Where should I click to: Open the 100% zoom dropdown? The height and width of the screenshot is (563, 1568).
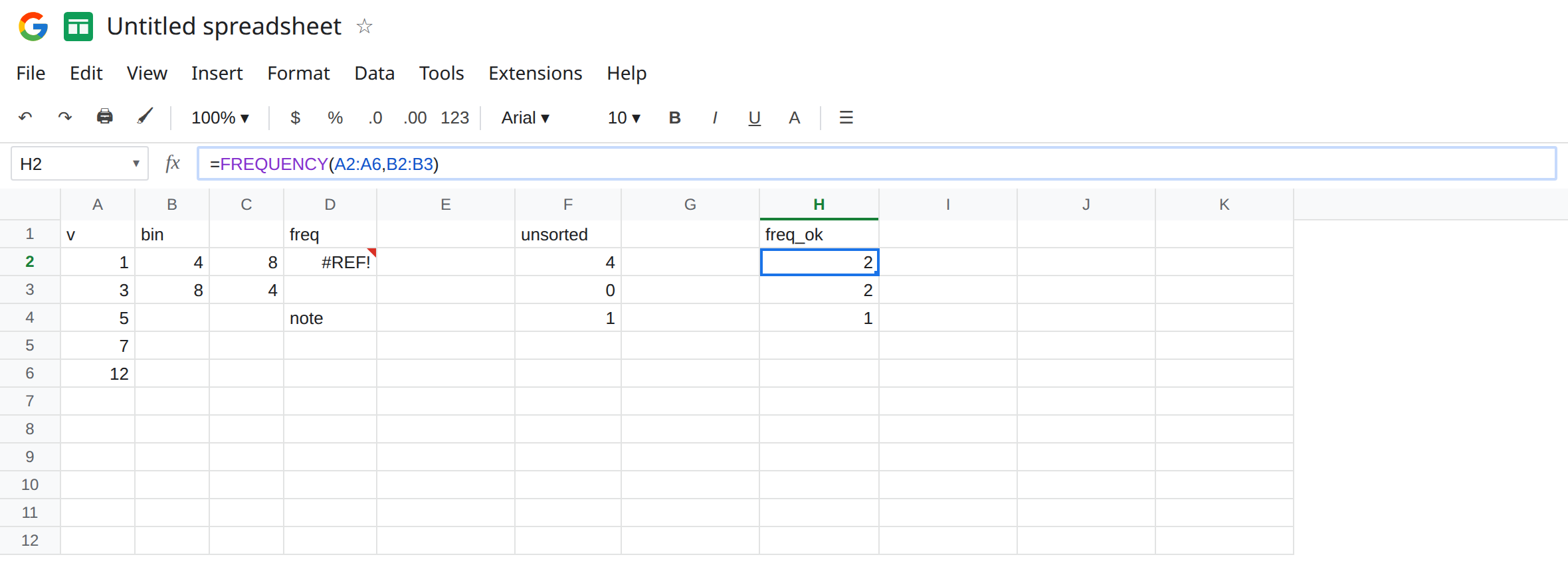(221, 118)
